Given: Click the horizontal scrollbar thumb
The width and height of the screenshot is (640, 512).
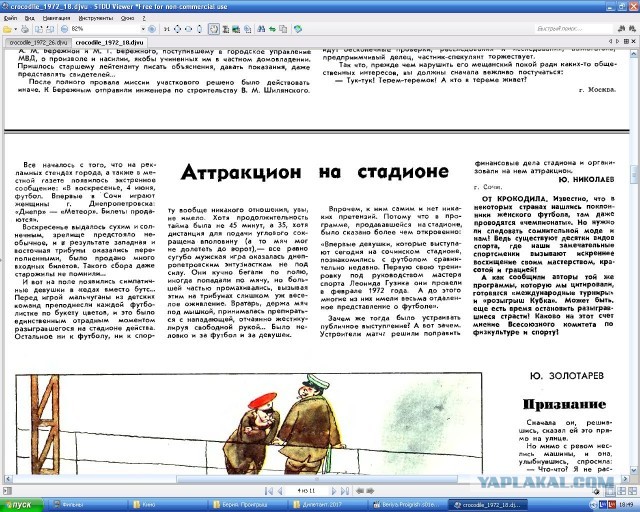Looking at the screenshot, I should [x=317, y=479].
